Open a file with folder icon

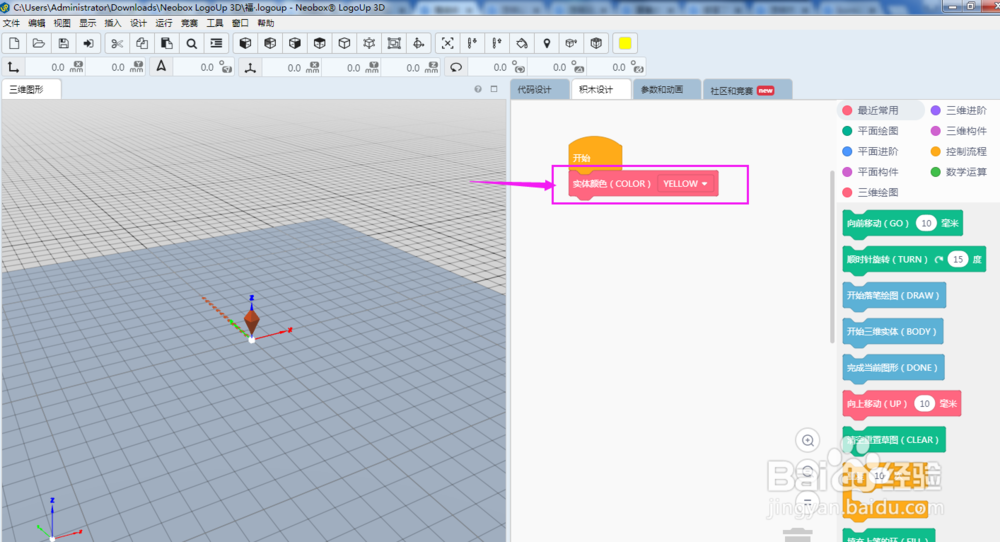coord(39,43)
